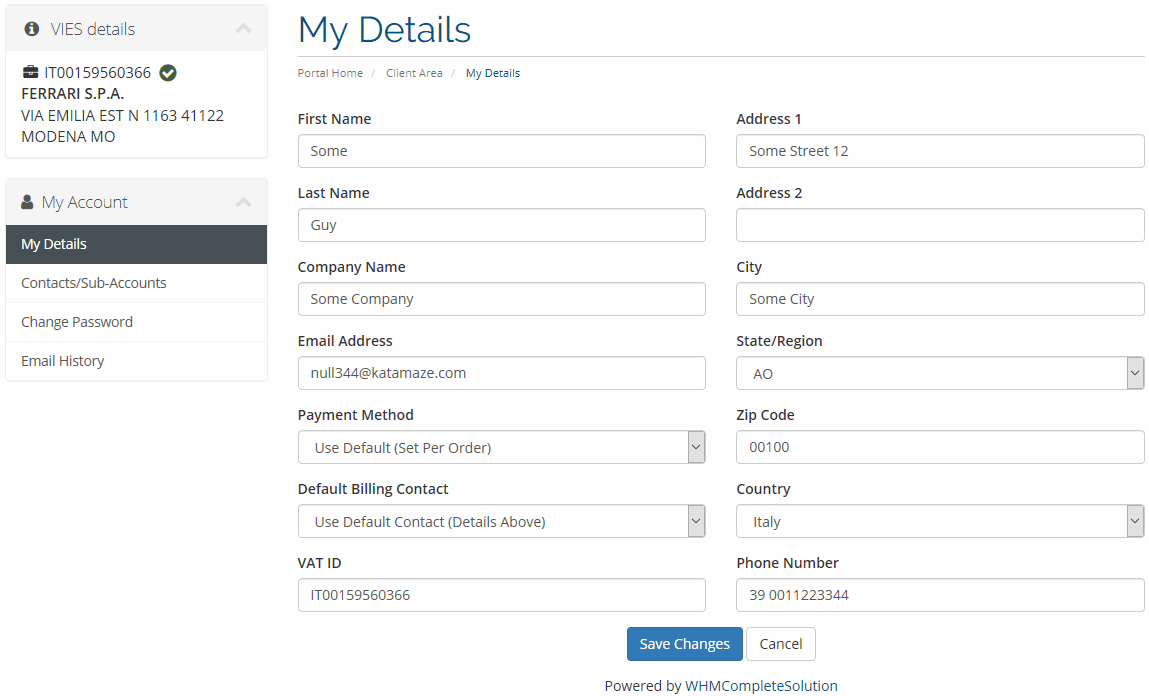Click the Country field label
This screenshot has width=1149, height=696.
[x=764, y=489]
